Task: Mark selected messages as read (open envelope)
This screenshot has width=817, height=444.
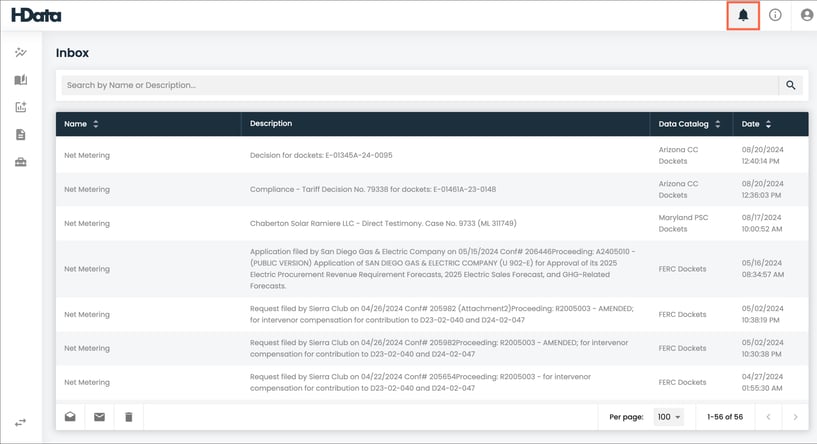Action: coord(70,417)
